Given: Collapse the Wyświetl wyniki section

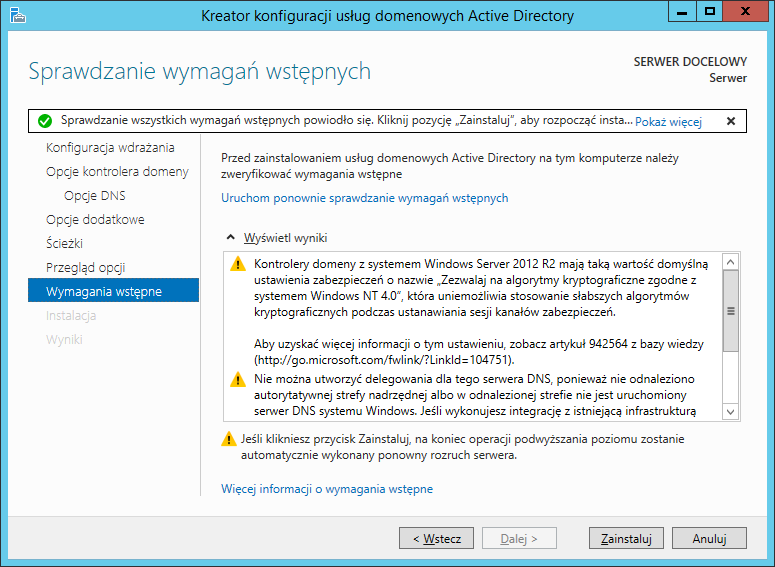Looking at the screenshot, I should point(230,238).
